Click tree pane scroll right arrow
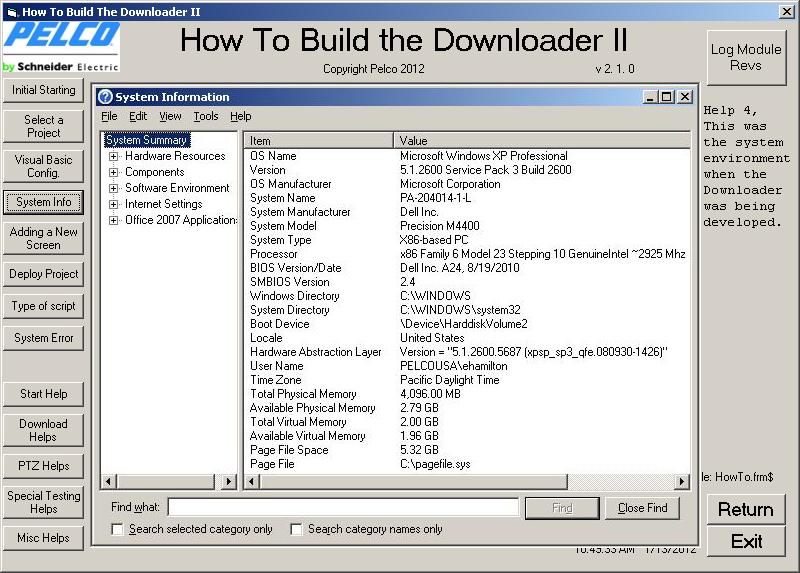This screenshot has width=800, height=573. click(230, 481)
